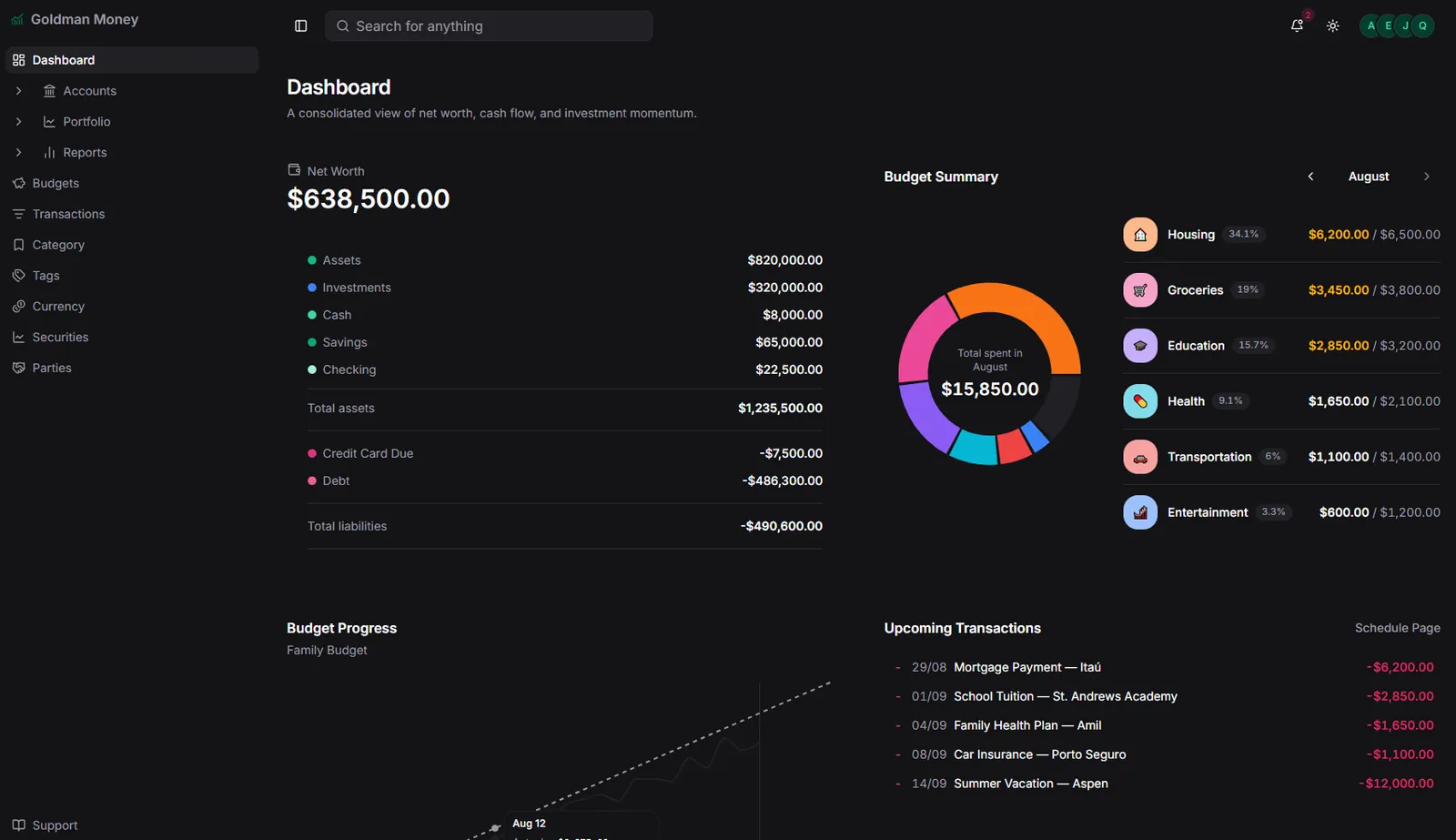Select the Car Insurance — Porto Seguro row
The width and height of the screenshot is (1456, 840).
pos(1162,754)
